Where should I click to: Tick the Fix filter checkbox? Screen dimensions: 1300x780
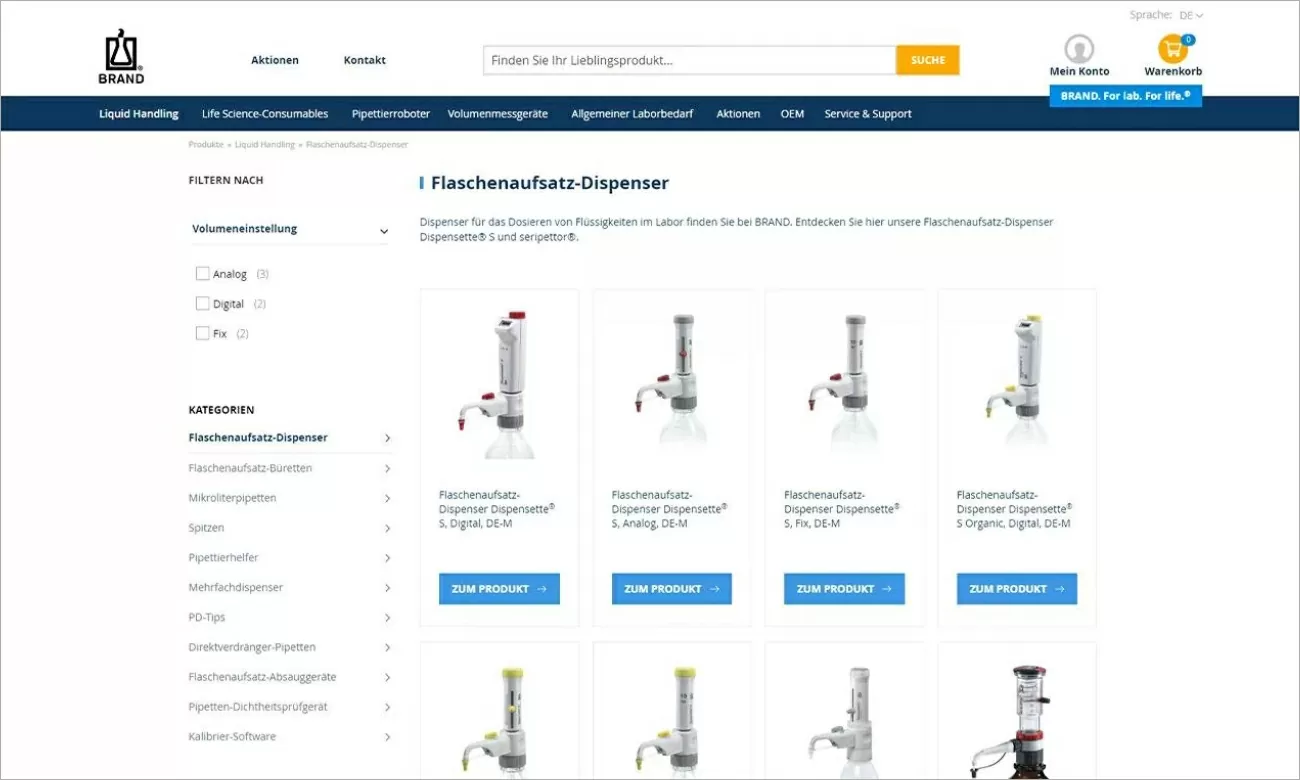click(203, 334)
